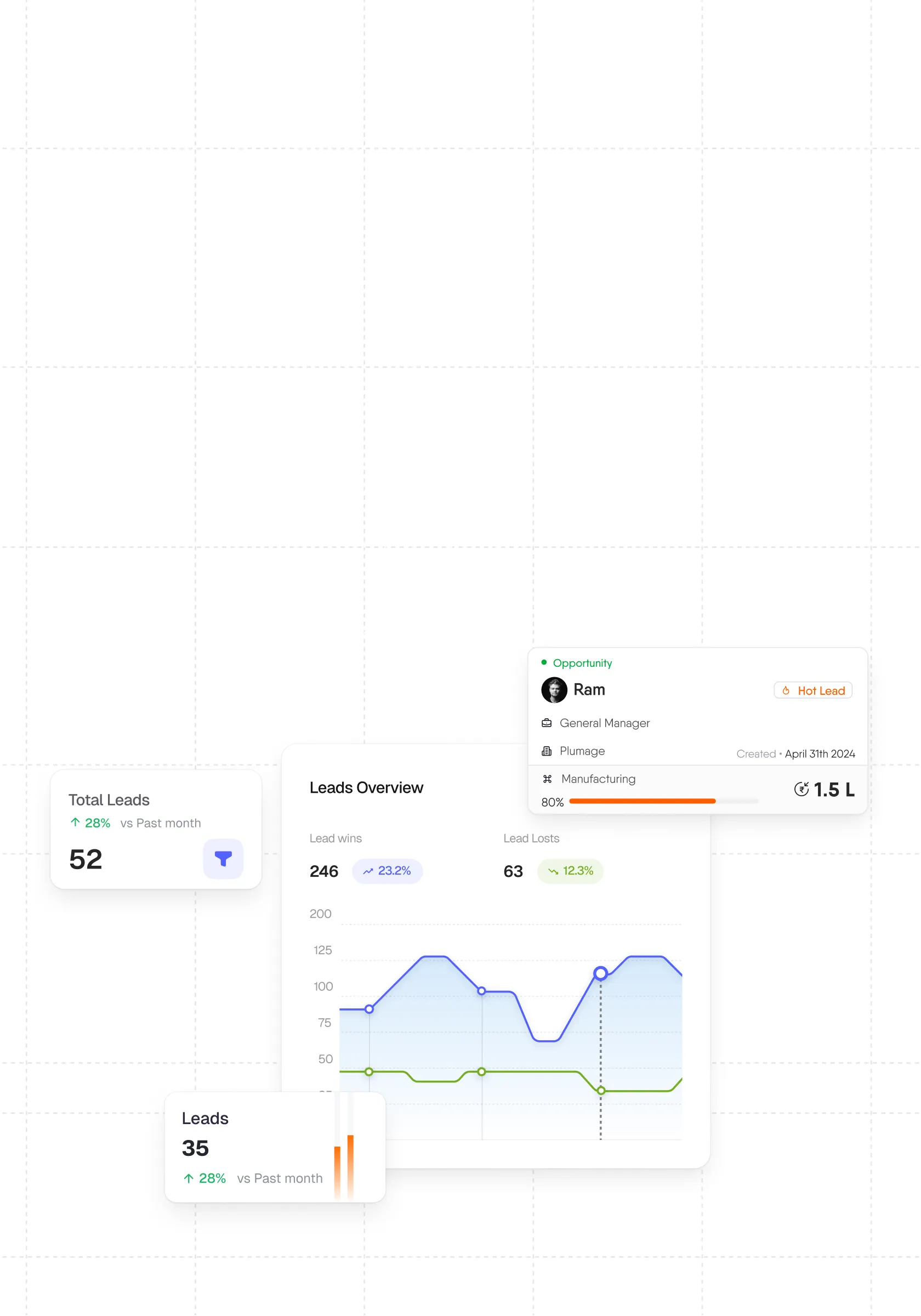
Task: Click the Leads Overview heading
Action: click(x=366, y=787)
